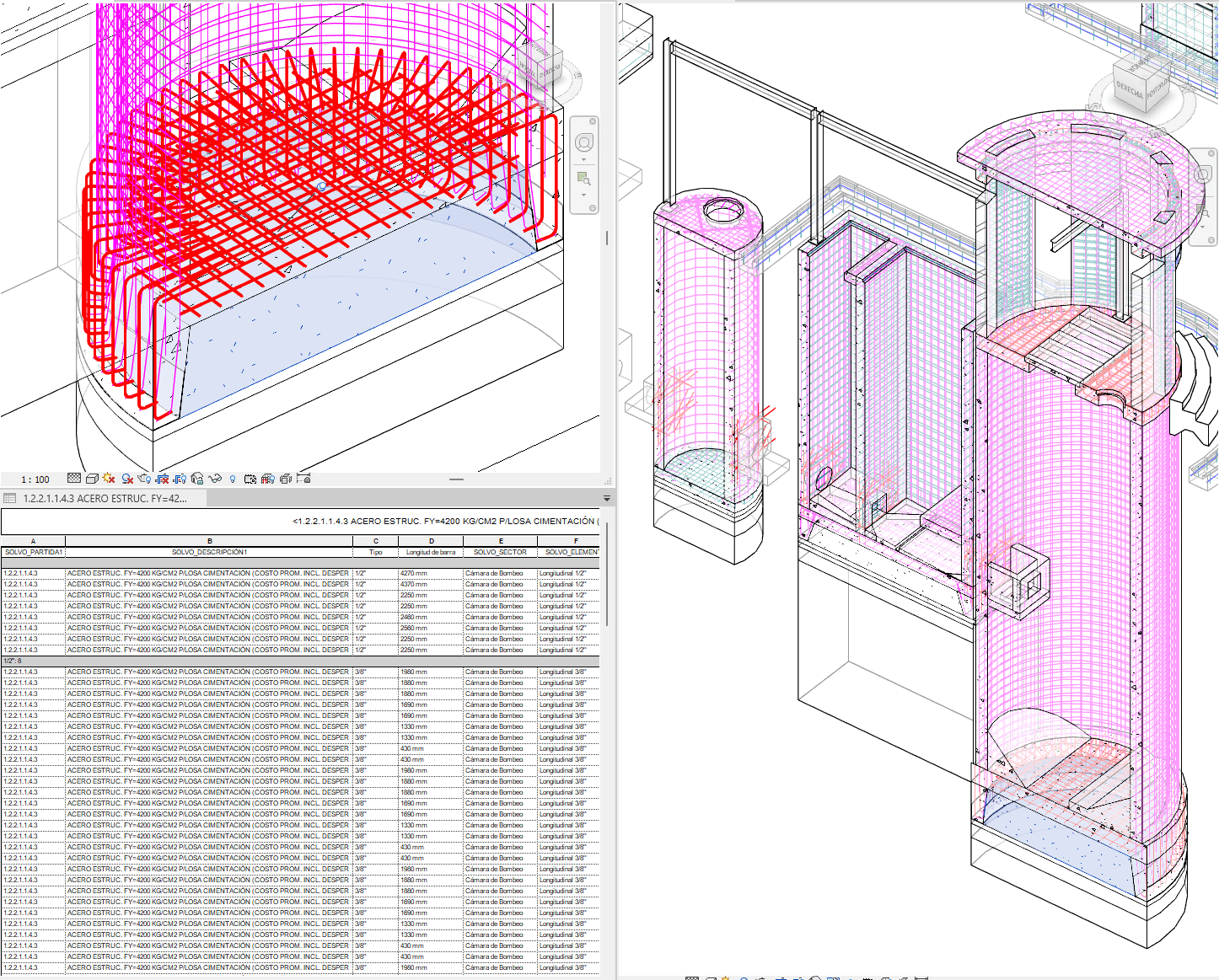Viewport: 1219px width, 980px height.
Task: Open the schedule tab list dropdown arrow
Action: pyautogui.click(x=606, y=498)
